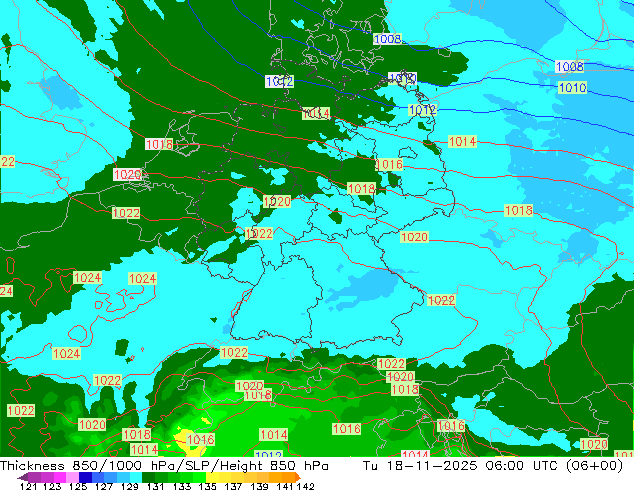
Task: Click the dark purple swatch above 121
Action: 34,477
